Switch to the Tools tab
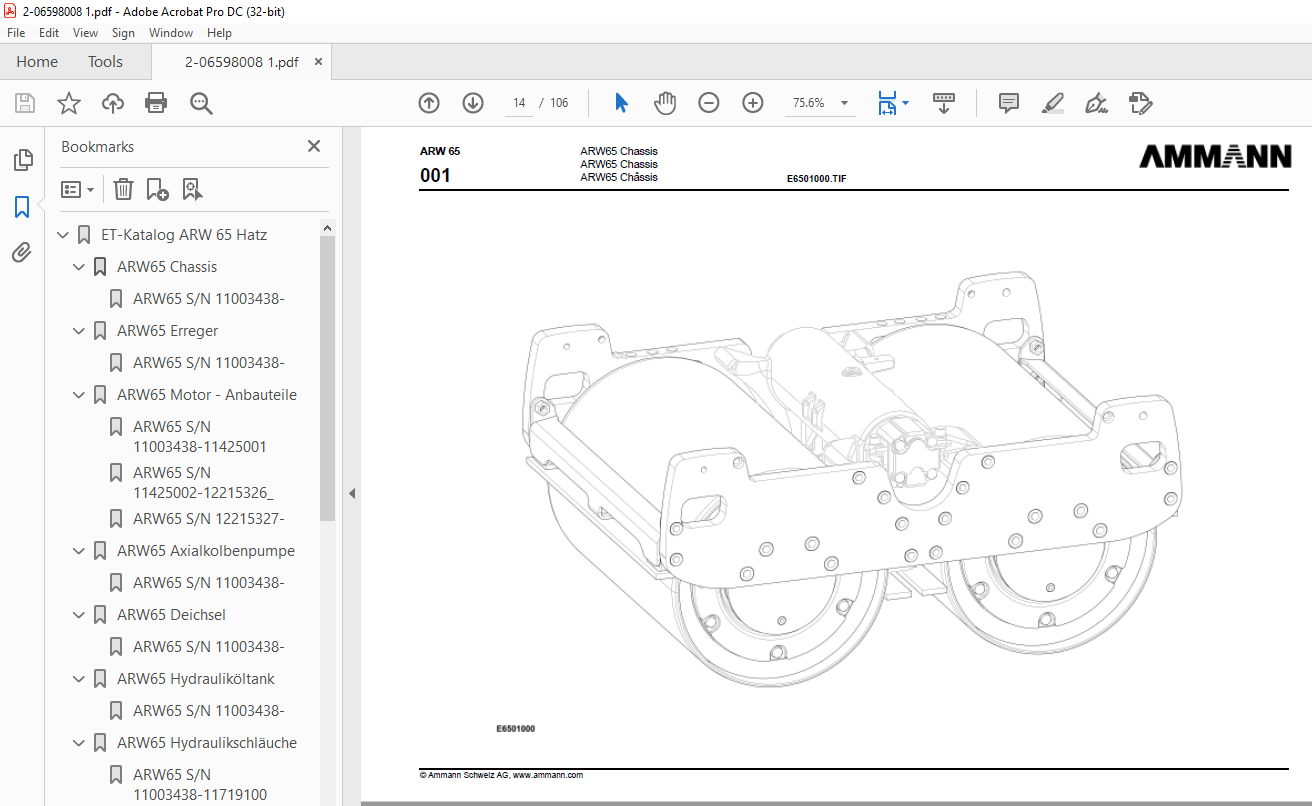Viewport: 1312px width, 806px height. click(105, 61)
